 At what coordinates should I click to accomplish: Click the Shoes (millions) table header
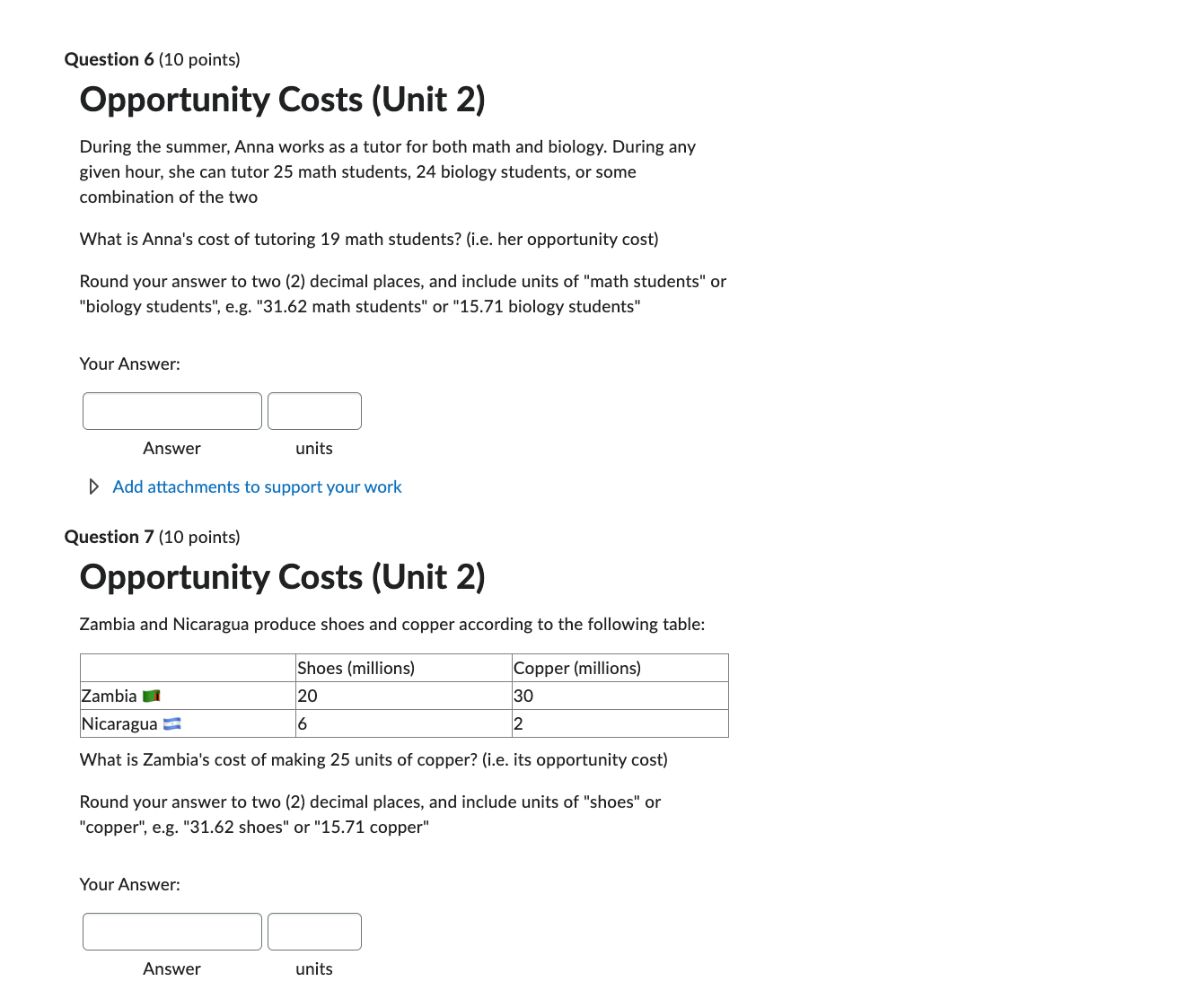tap(356, 668)
